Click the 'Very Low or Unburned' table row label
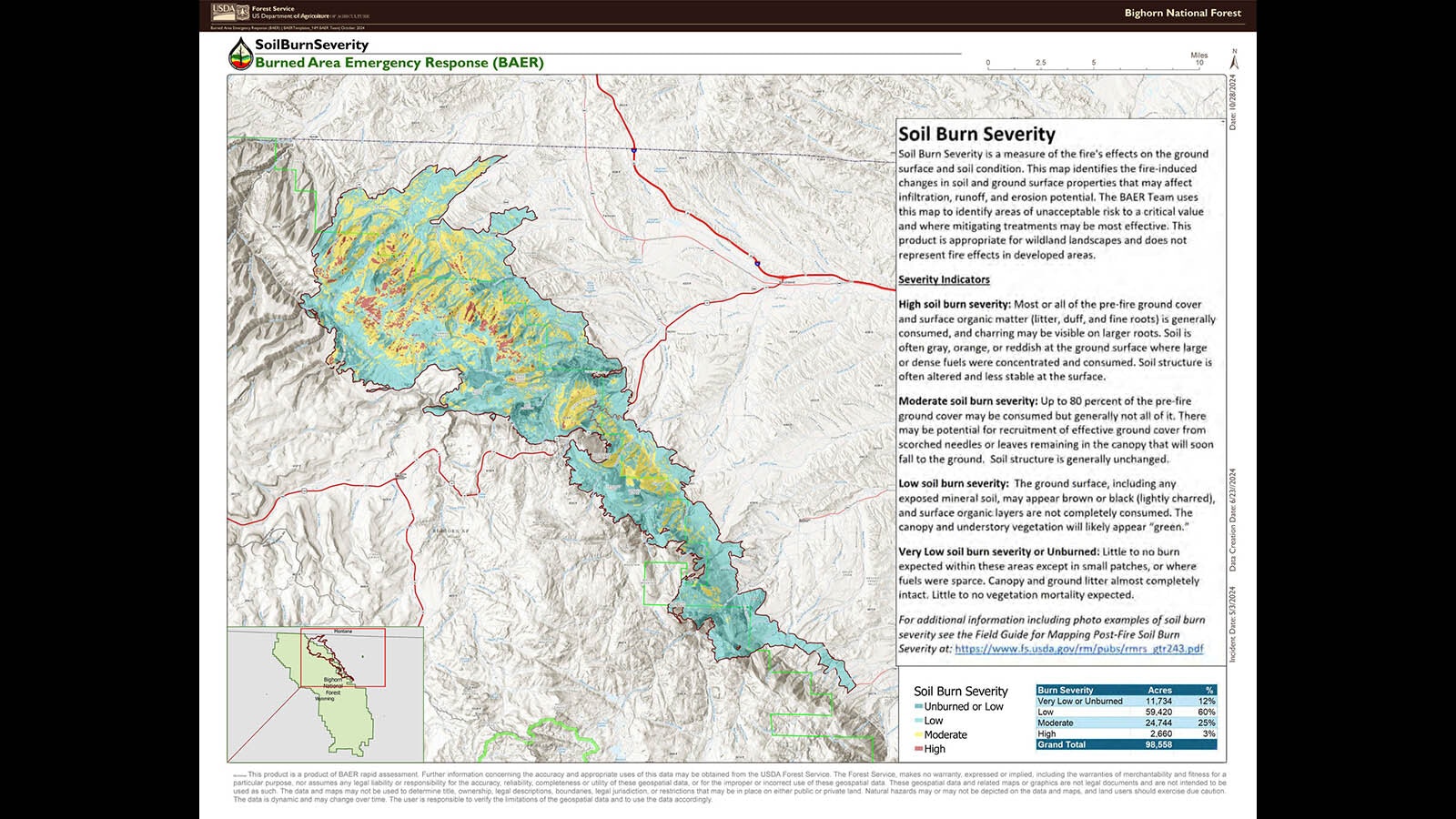 click(x=1080, y=701)
